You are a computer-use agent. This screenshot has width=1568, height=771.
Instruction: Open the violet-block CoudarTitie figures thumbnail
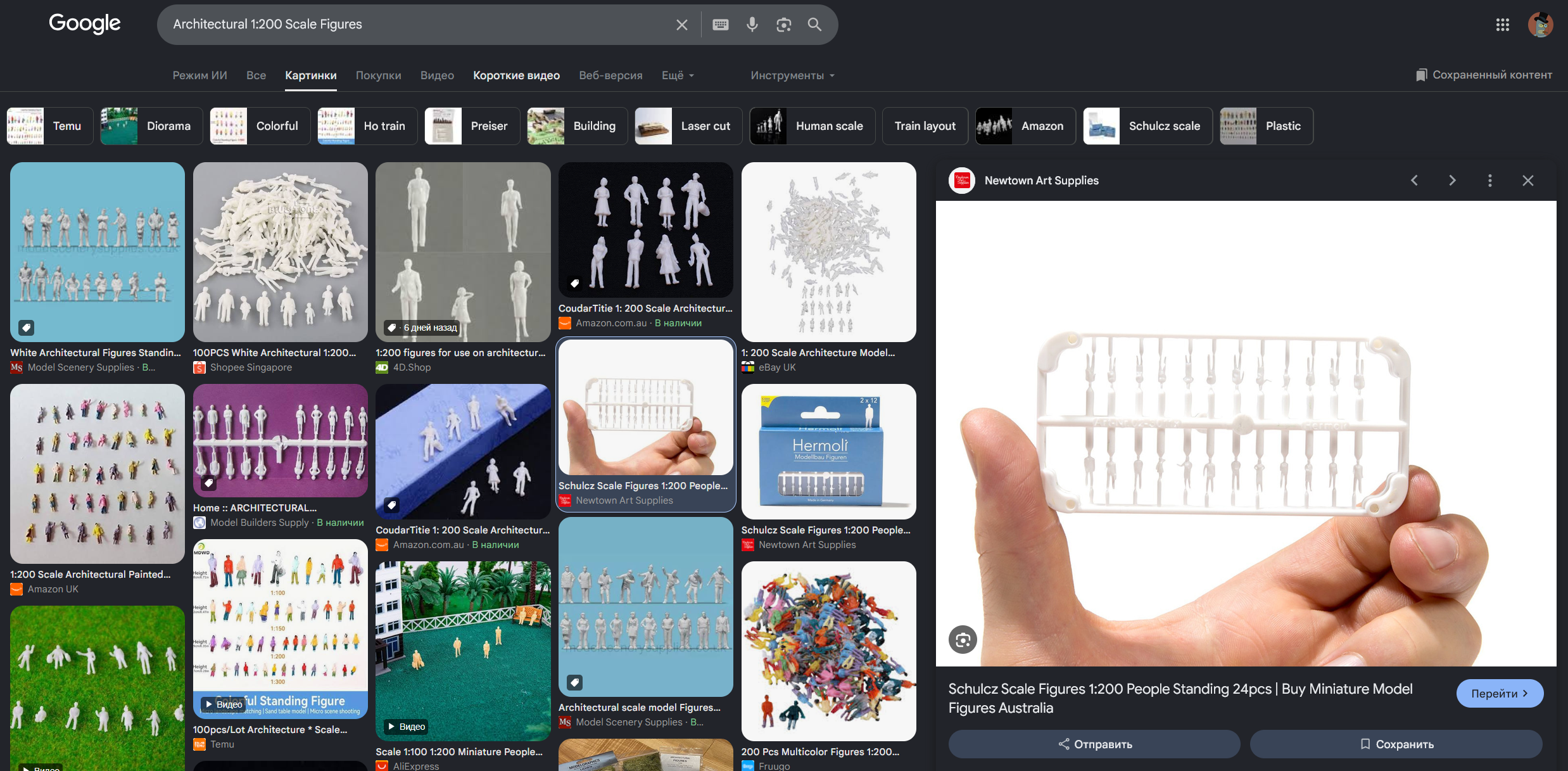(x=463, y=452)
